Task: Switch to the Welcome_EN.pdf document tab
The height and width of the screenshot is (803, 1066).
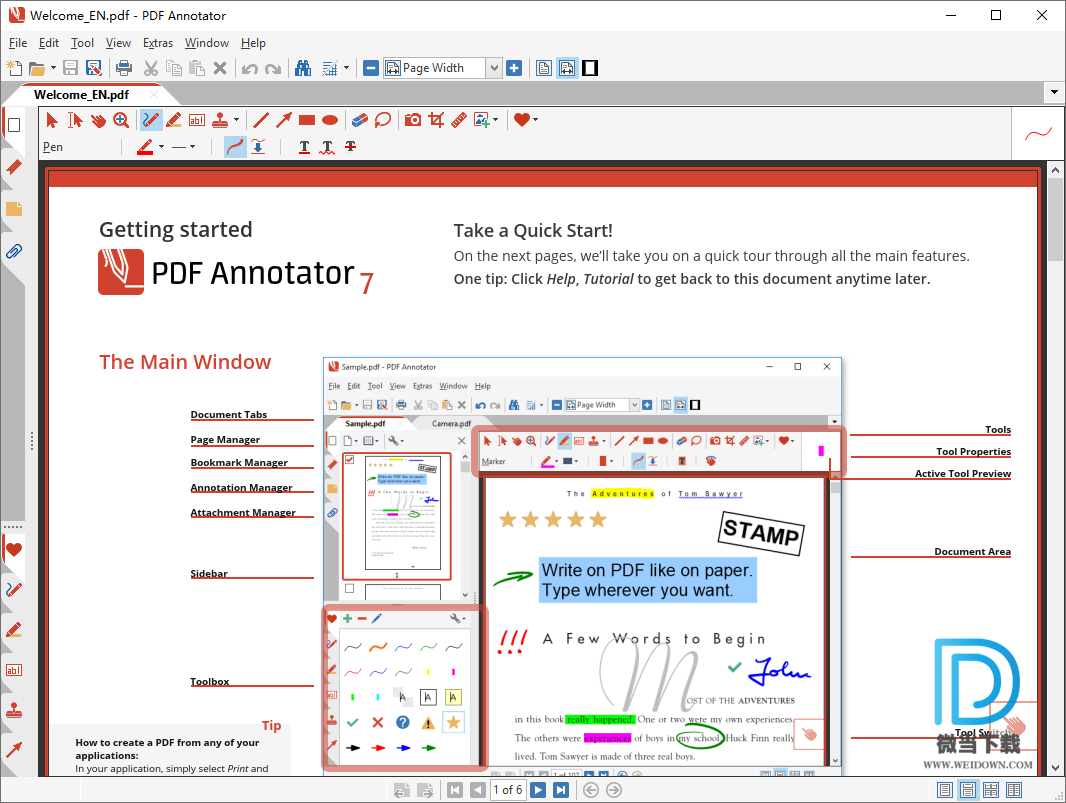Action: pos(81,95)
